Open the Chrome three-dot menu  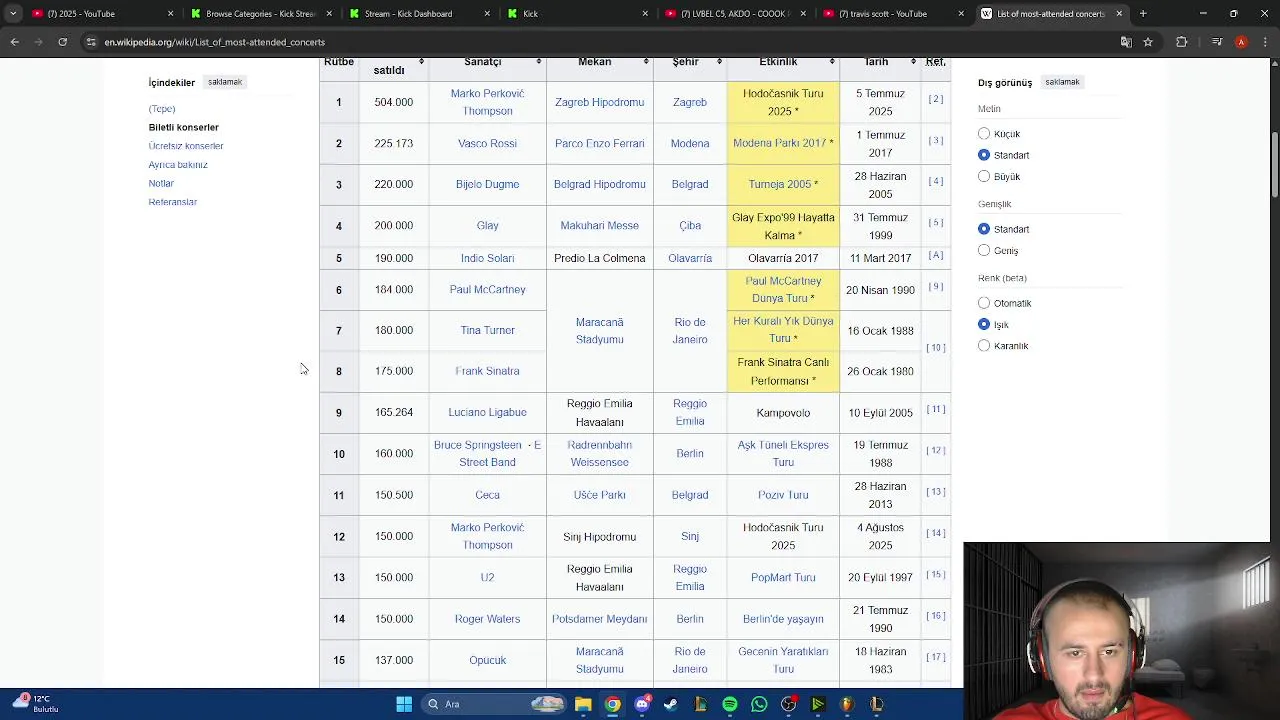(1265, 42)
